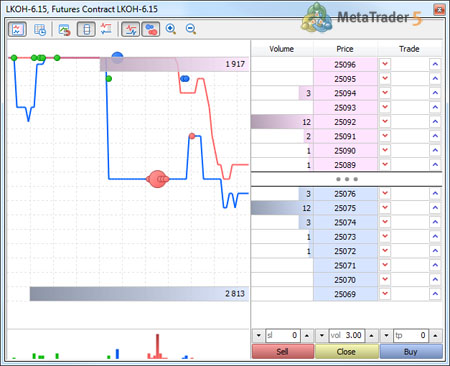
Task: Click the red sell arrow at 25096
Action: point(385,64)
